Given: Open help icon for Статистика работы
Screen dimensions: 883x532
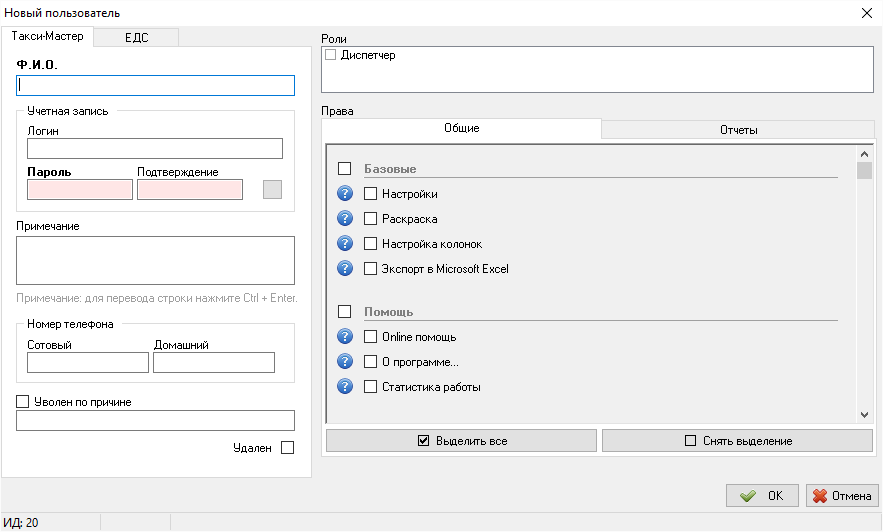Looking at the screenshot, I should click(x=346, y=387).
